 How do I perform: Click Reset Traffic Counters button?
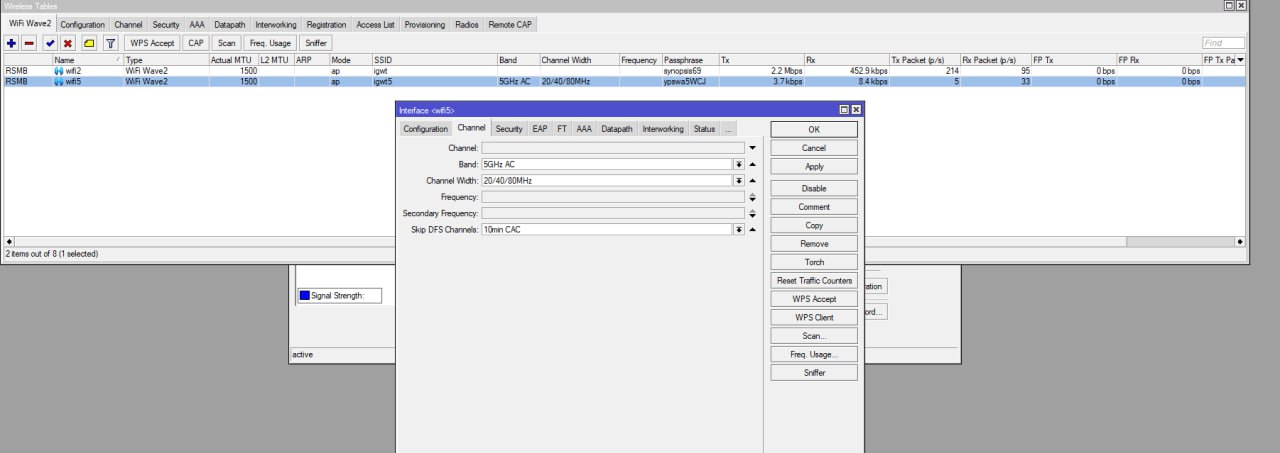click(x=814, y=281)
